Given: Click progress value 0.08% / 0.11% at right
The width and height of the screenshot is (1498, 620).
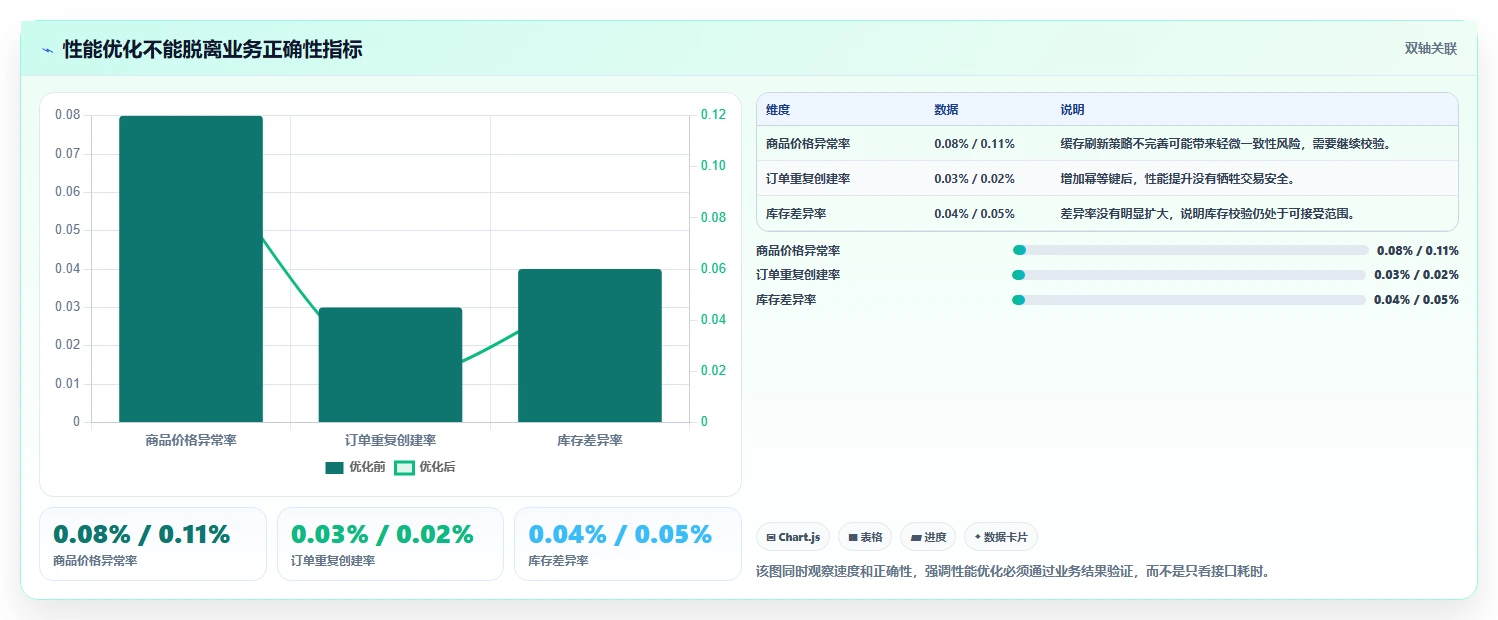Looking at the screenshot, I should (1418, 251).
